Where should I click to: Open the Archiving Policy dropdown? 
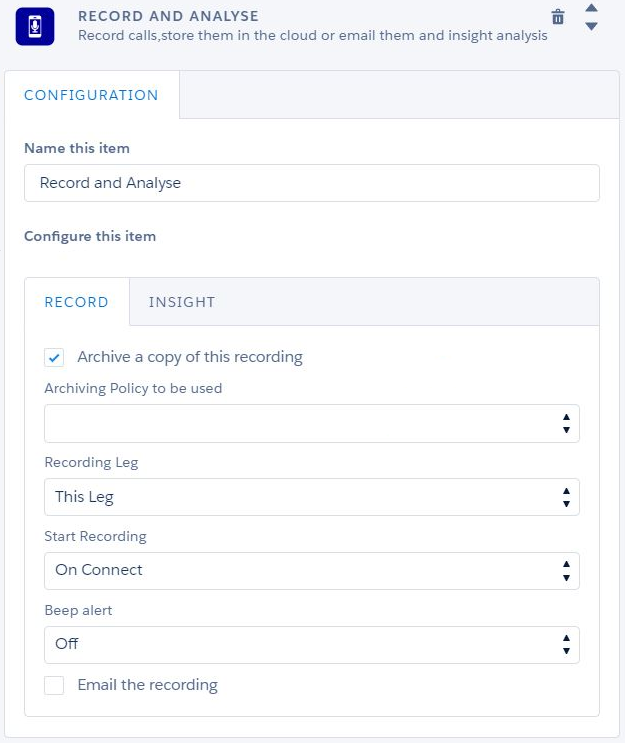(311, 423)
